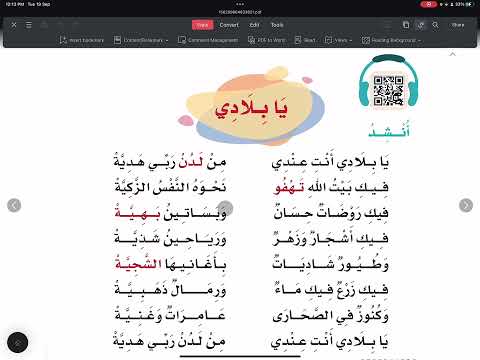Go to next page with right arrow
The image size is (480, 360).
point(466,205)
